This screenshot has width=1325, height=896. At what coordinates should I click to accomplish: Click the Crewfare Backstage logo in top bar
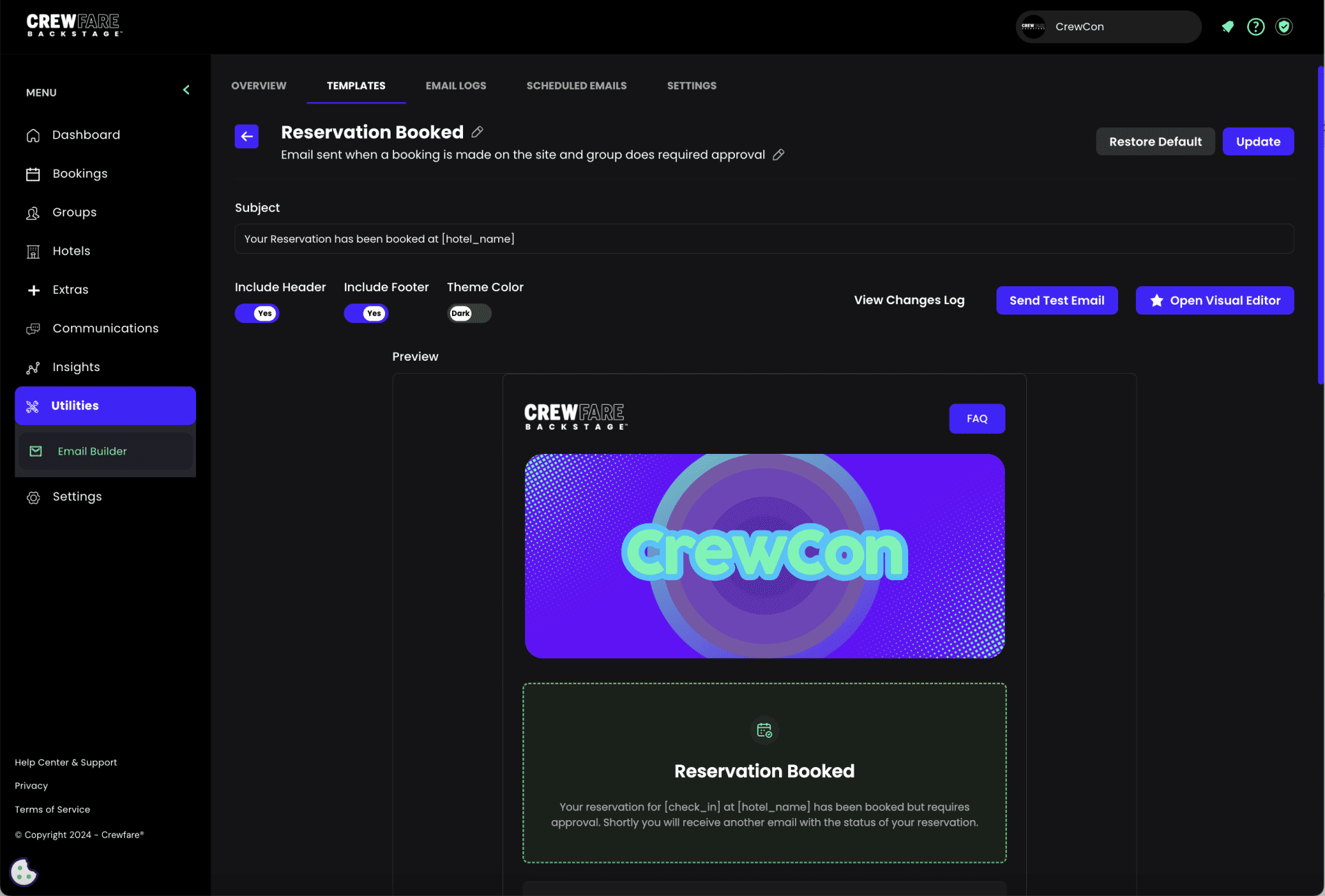75,26
